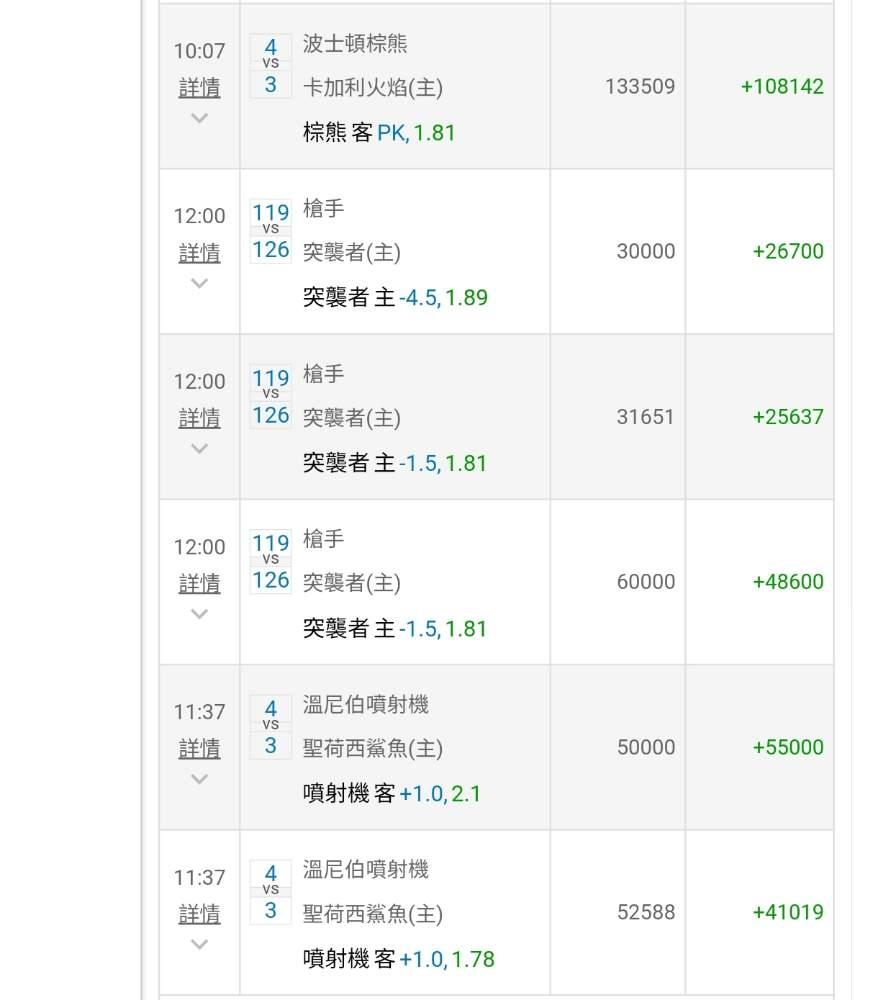Image resolution: width=878 pixels, height=1000 pixels.
Task: Click the 4 vs 3 score in the 52588 row
Action: tap(270, 892)
